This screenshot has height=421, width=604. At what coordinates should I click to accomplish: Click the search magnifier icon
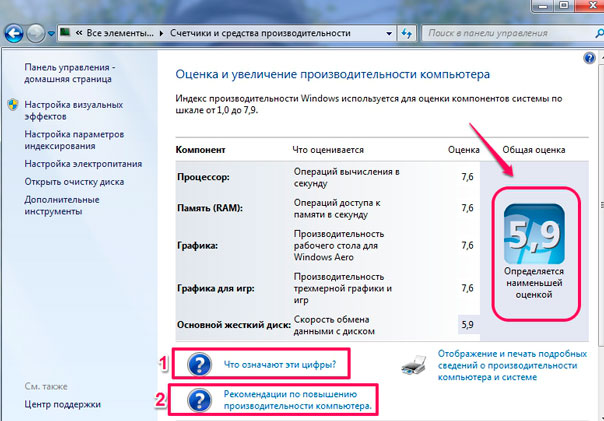tap(599, 34)
